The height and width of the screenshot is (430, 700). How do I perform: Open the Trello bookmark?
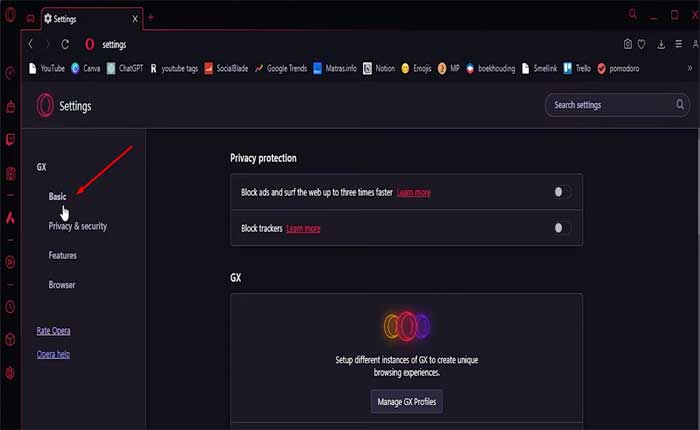point(577,68)
